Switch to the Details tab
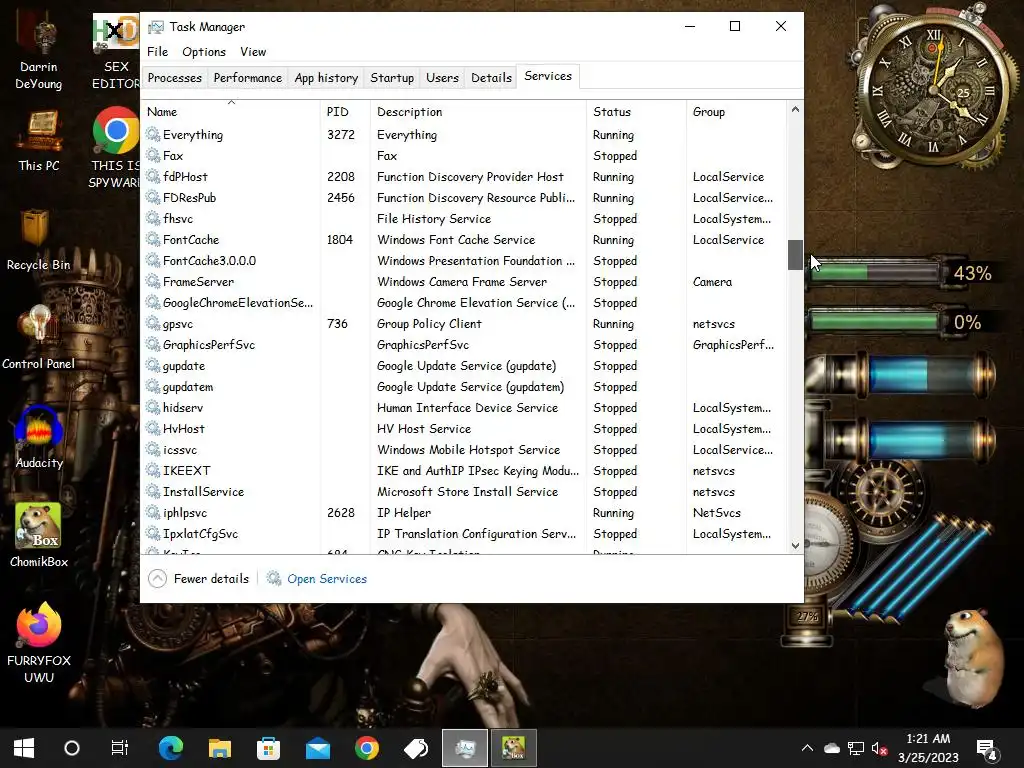Screen dimensions: 1024x768 (x=491, y=78)
